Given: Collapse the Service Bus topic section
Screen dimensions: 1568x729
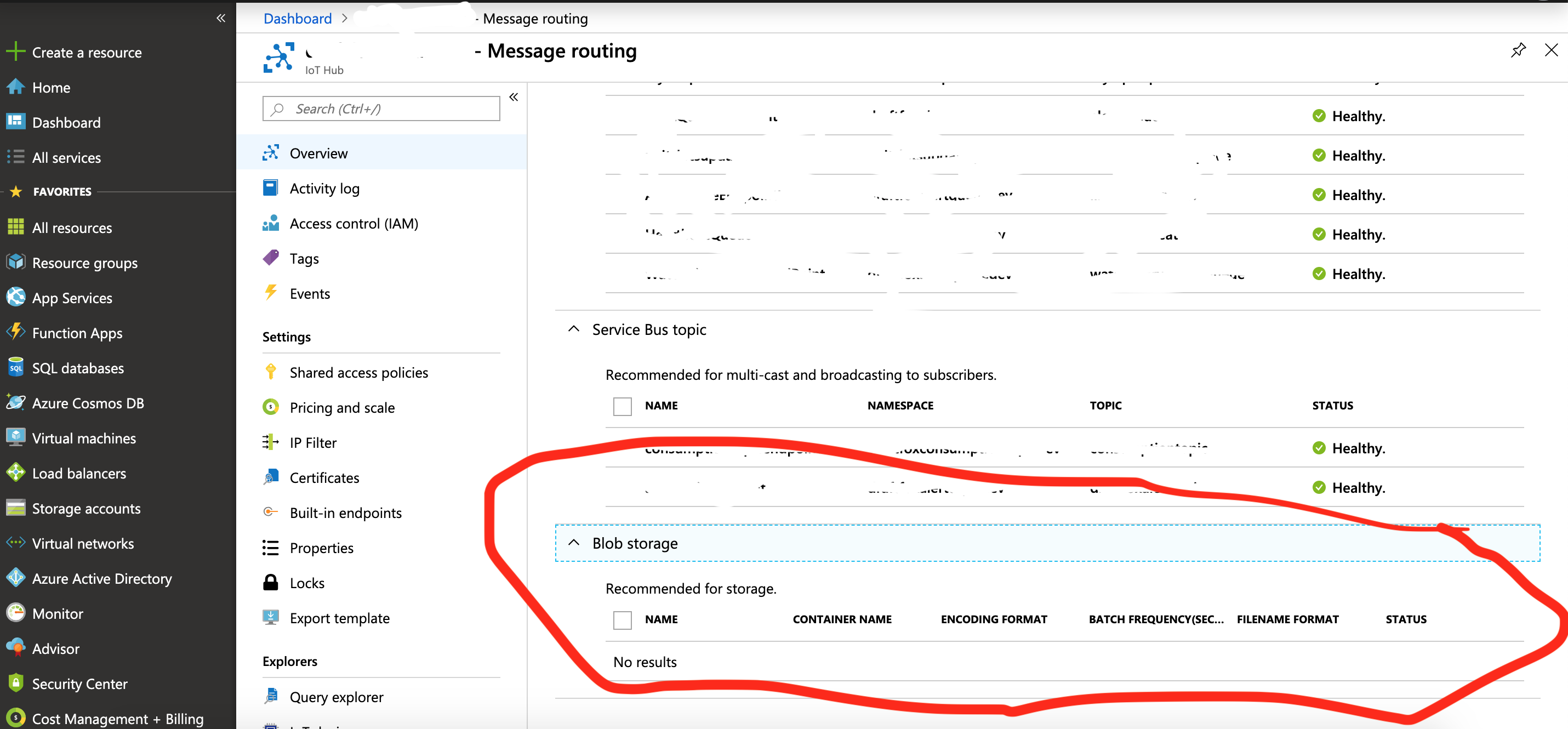Looking at the screenshot, I should (x=573, y=329).
